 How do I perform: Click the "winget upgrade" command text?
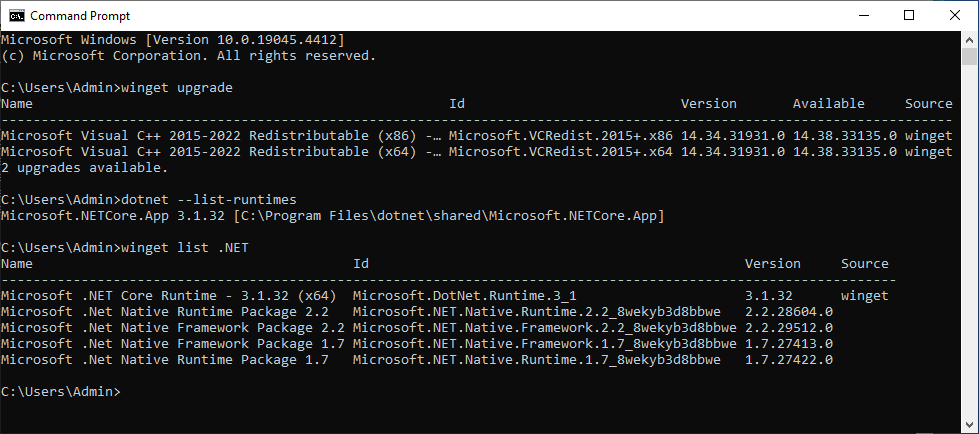(x=176, y=87)
